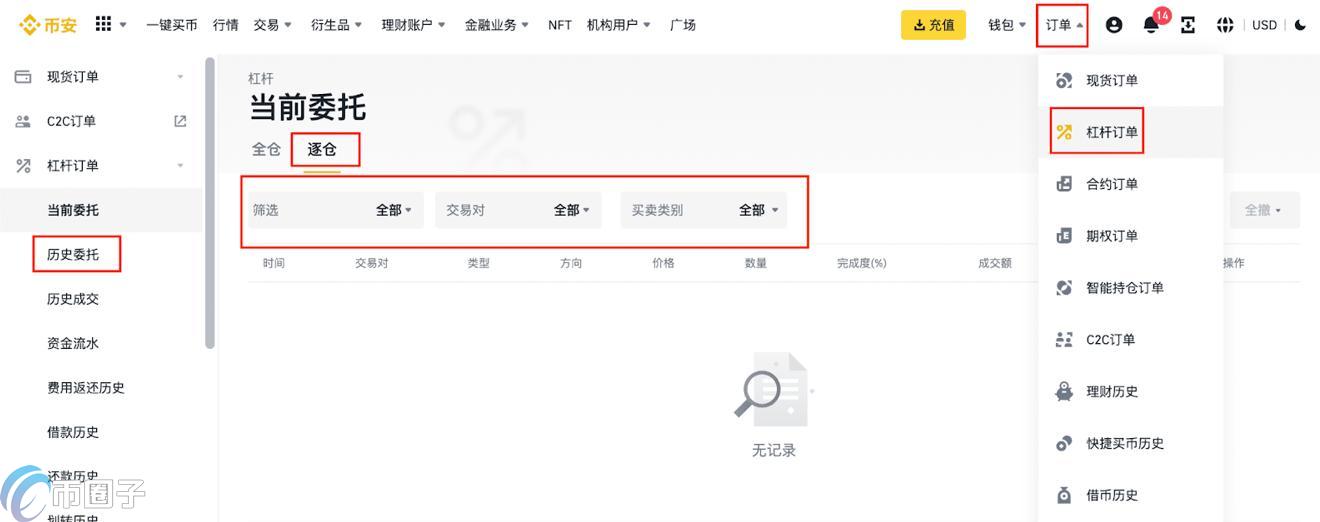
Task: Click the C2C订单 people icon in sidebar
Action: [x=23, y=121]
